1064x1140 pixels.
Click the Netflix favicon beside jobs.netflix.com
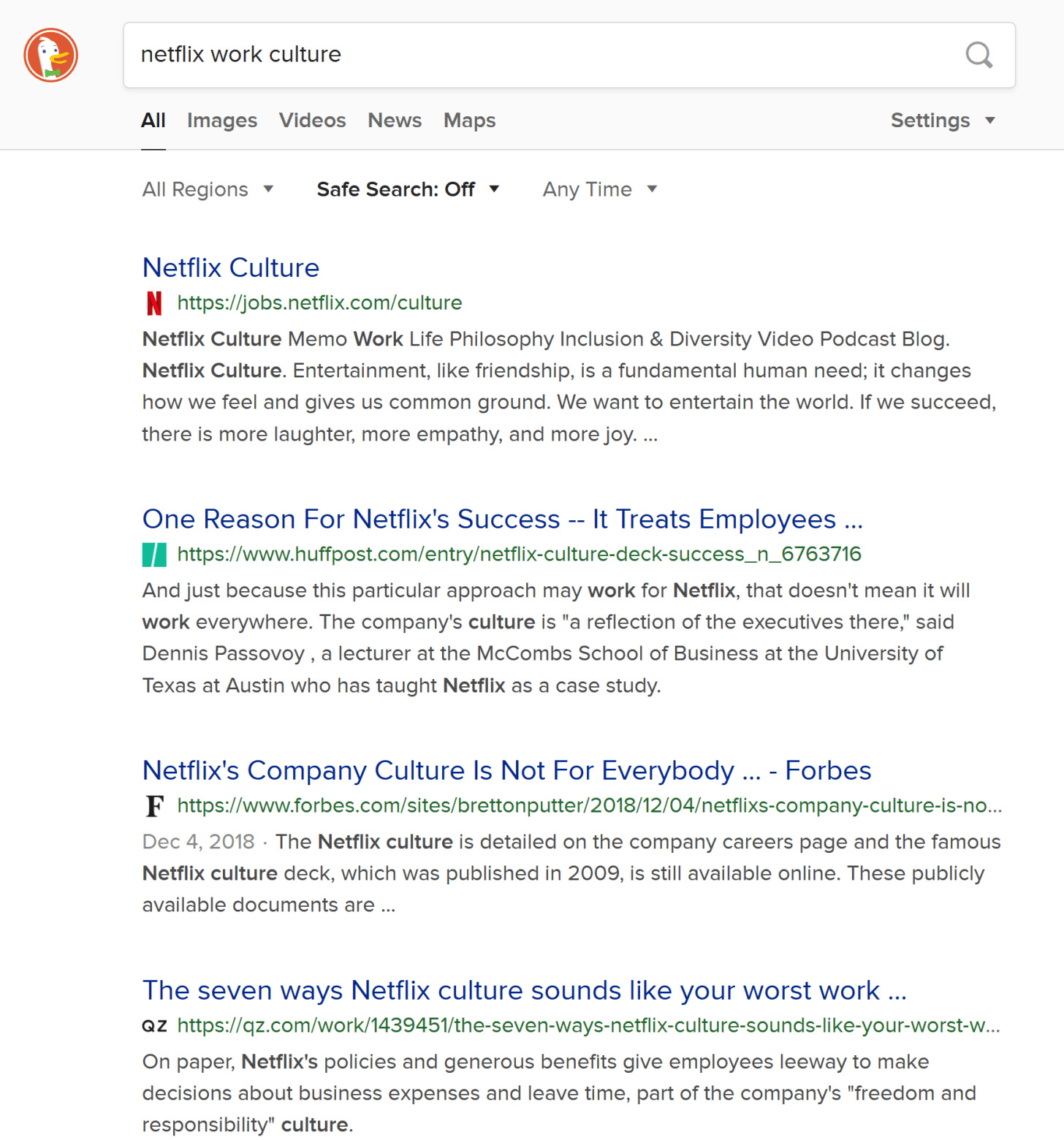tap(154, 303)
